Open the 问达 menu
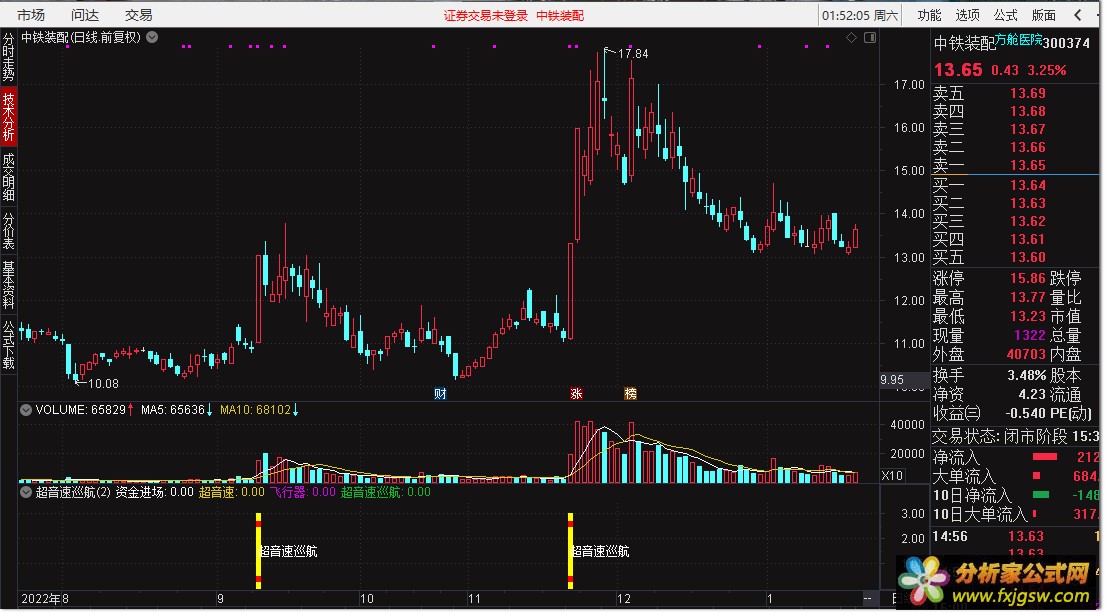Viewport: 1106px width, 613px height. point(85,15)
